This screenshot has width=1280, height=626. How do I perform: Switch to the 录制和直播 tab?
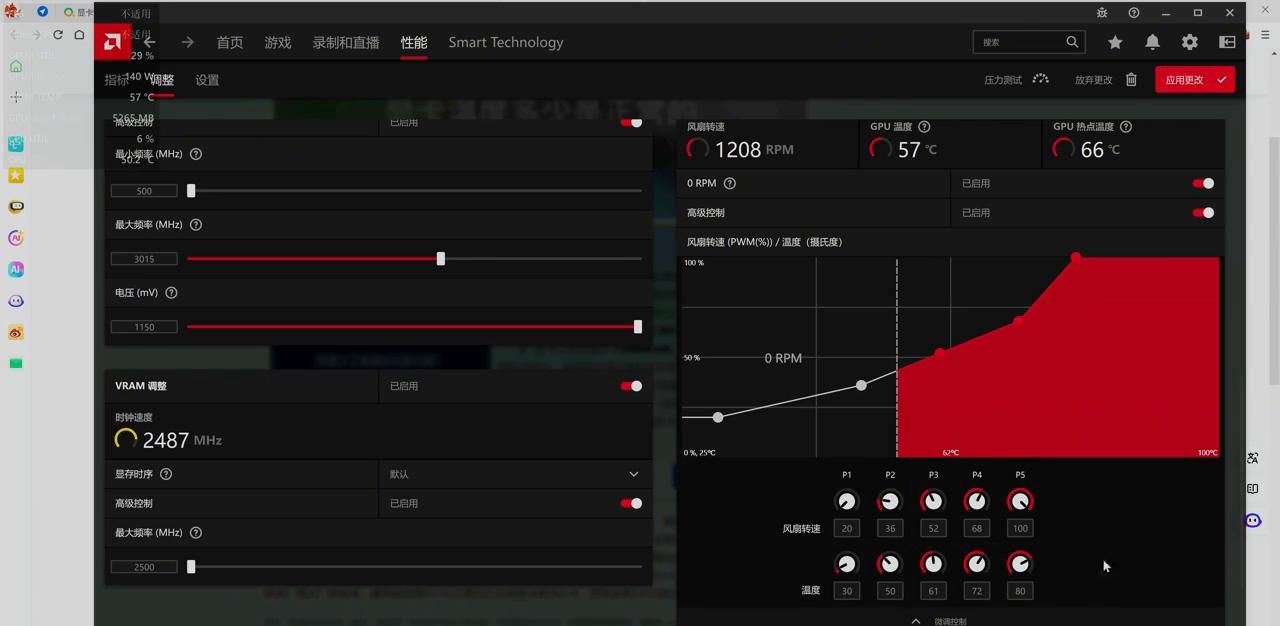tap(346, 42)
